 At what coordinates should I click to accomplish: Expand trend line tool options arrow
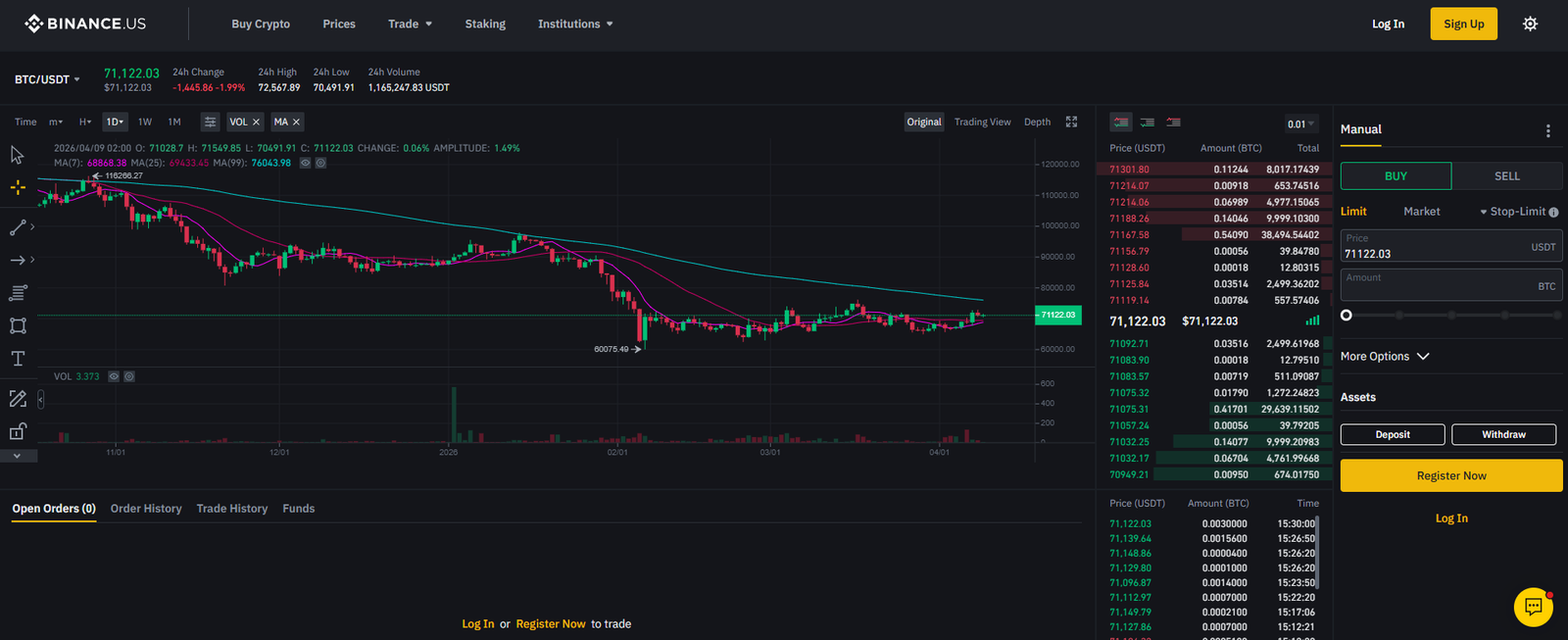click(x=32, y=227)
